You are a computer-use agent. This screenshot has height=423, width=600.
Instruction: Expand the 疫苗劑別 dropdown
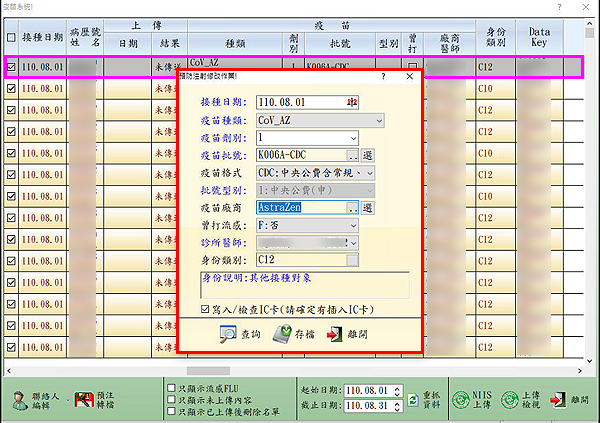353,137
